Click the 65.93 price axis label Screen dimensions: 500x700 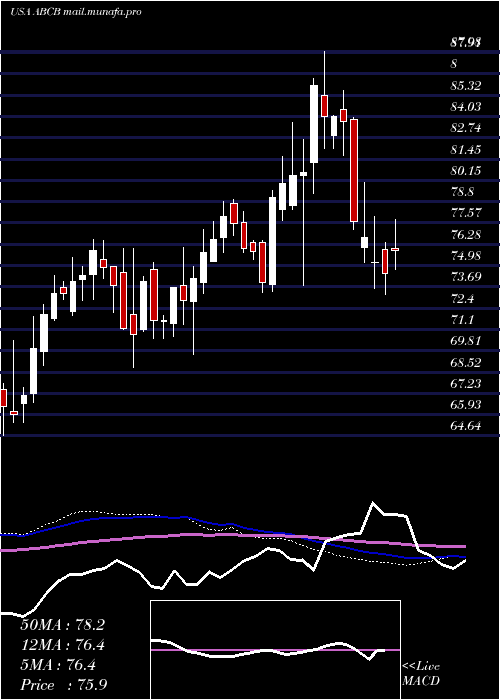pos(466,405)
